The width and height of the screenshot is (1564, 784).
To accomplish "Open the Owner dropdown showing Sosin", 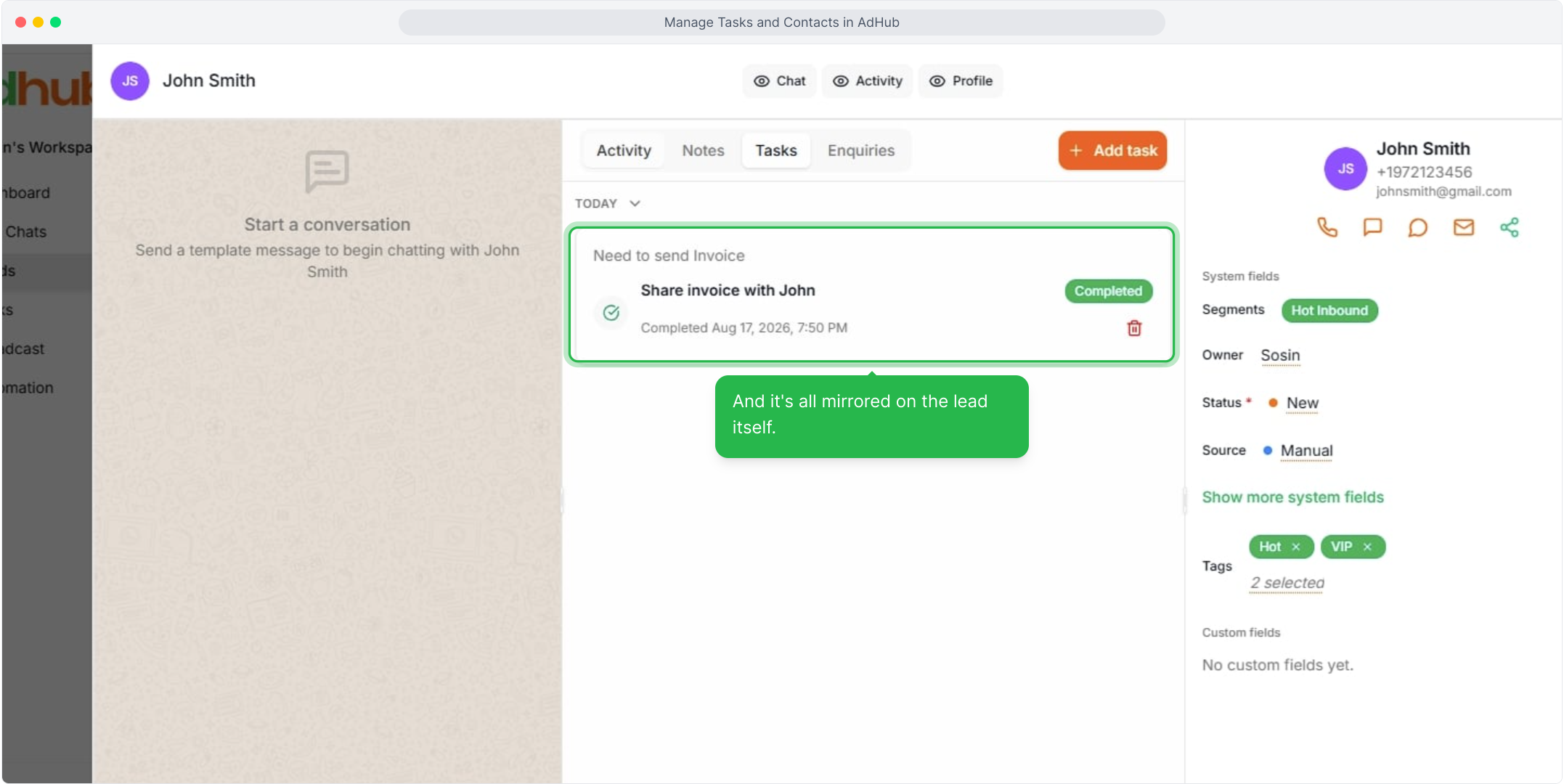I will [1280, 355].
